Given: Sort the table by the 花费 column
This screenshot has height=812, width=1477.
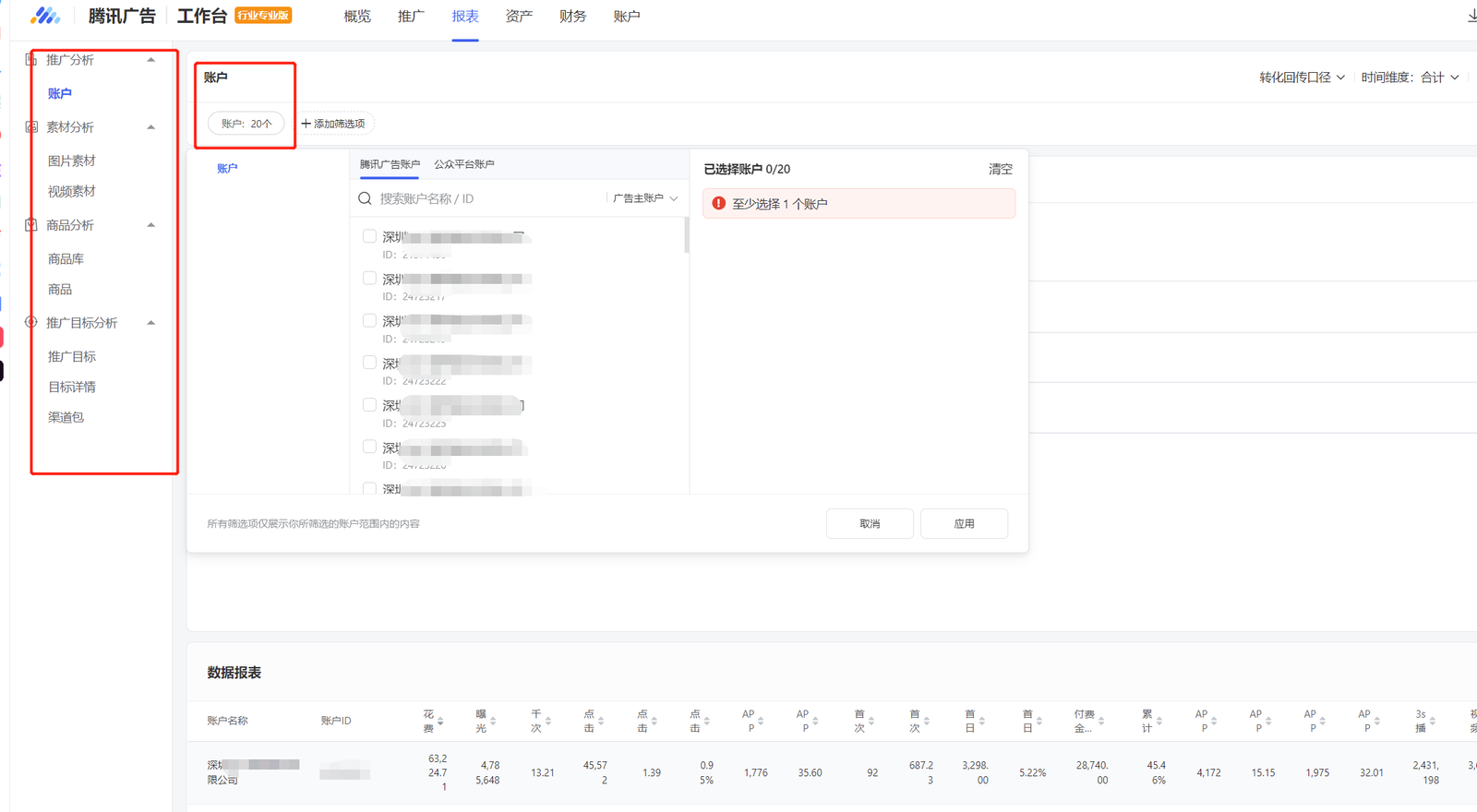Looking at the screenshot, I should click(x=440, y=722).
